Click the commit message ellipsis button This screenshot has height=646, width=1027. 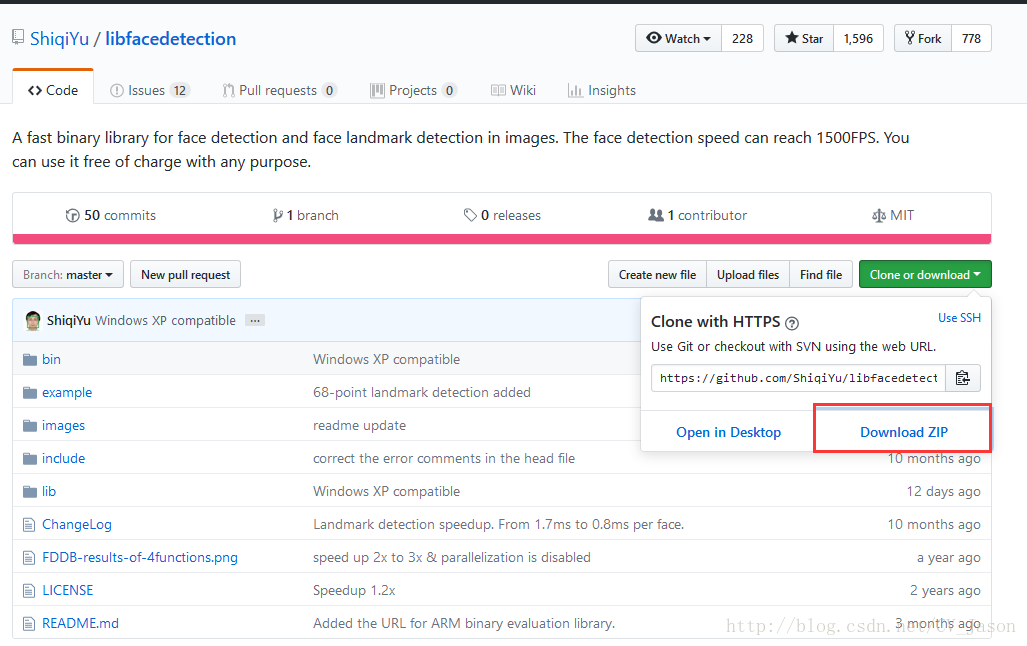click(255, 321)
